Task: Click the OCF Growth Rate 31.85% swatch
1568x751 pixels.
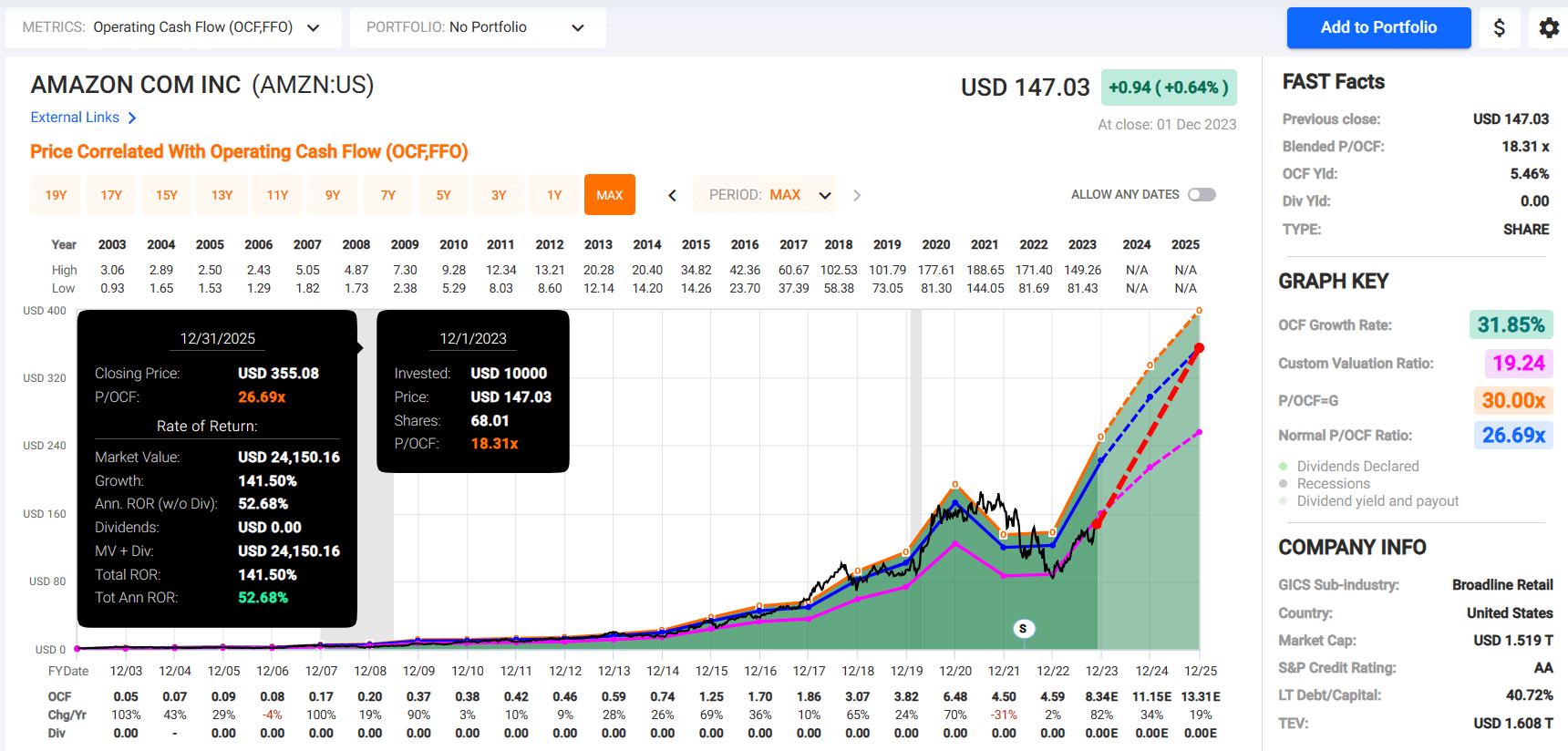Action: pos(1511,324)
